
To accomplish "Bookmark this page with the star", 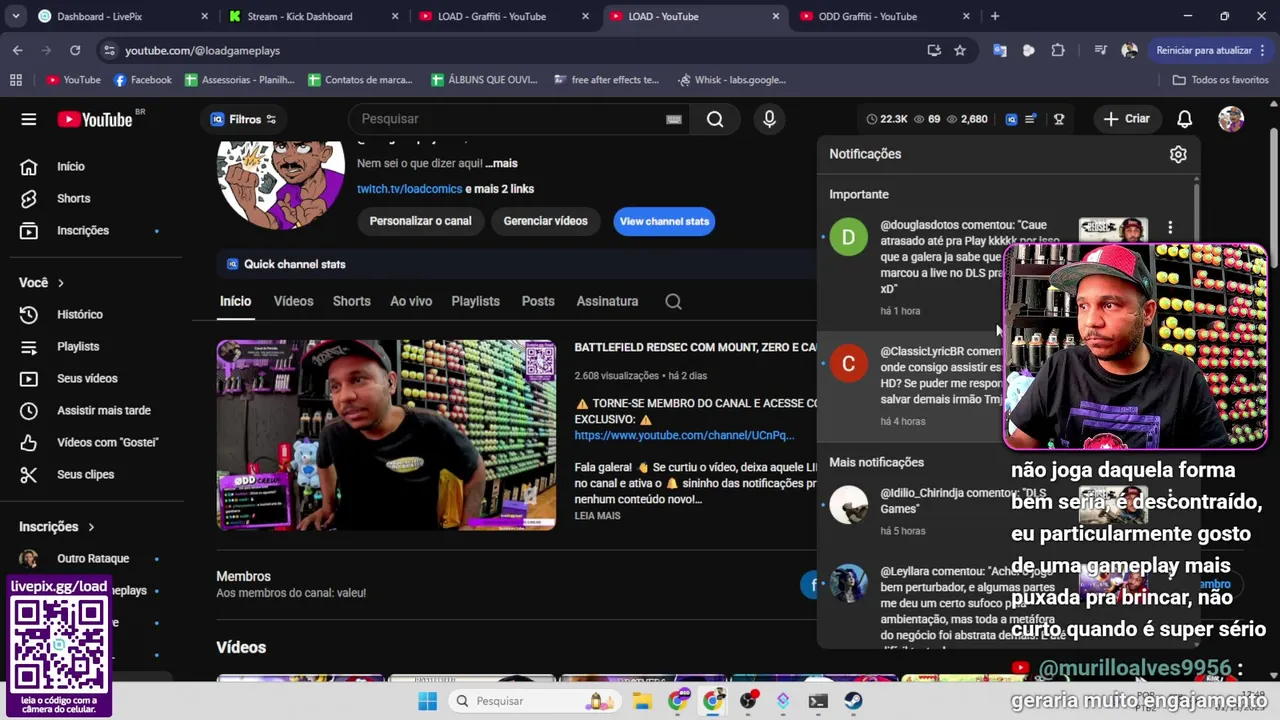I will coord(960,50).
